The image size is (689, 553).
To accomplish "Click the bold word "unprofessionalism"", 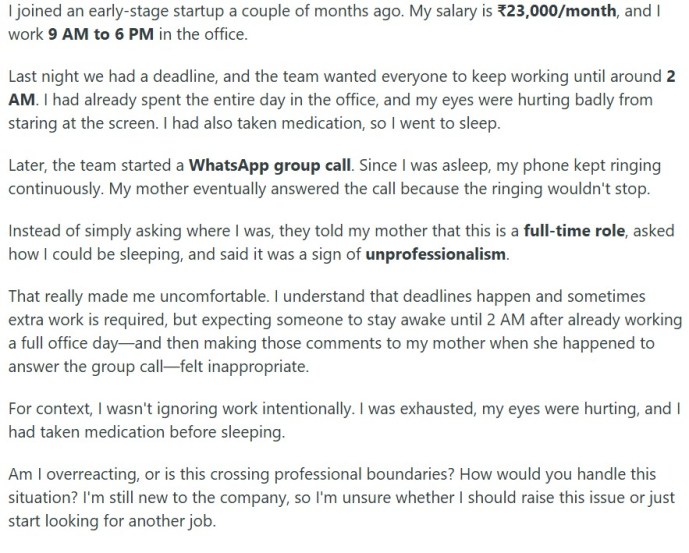I will click(x=435, y=254).
